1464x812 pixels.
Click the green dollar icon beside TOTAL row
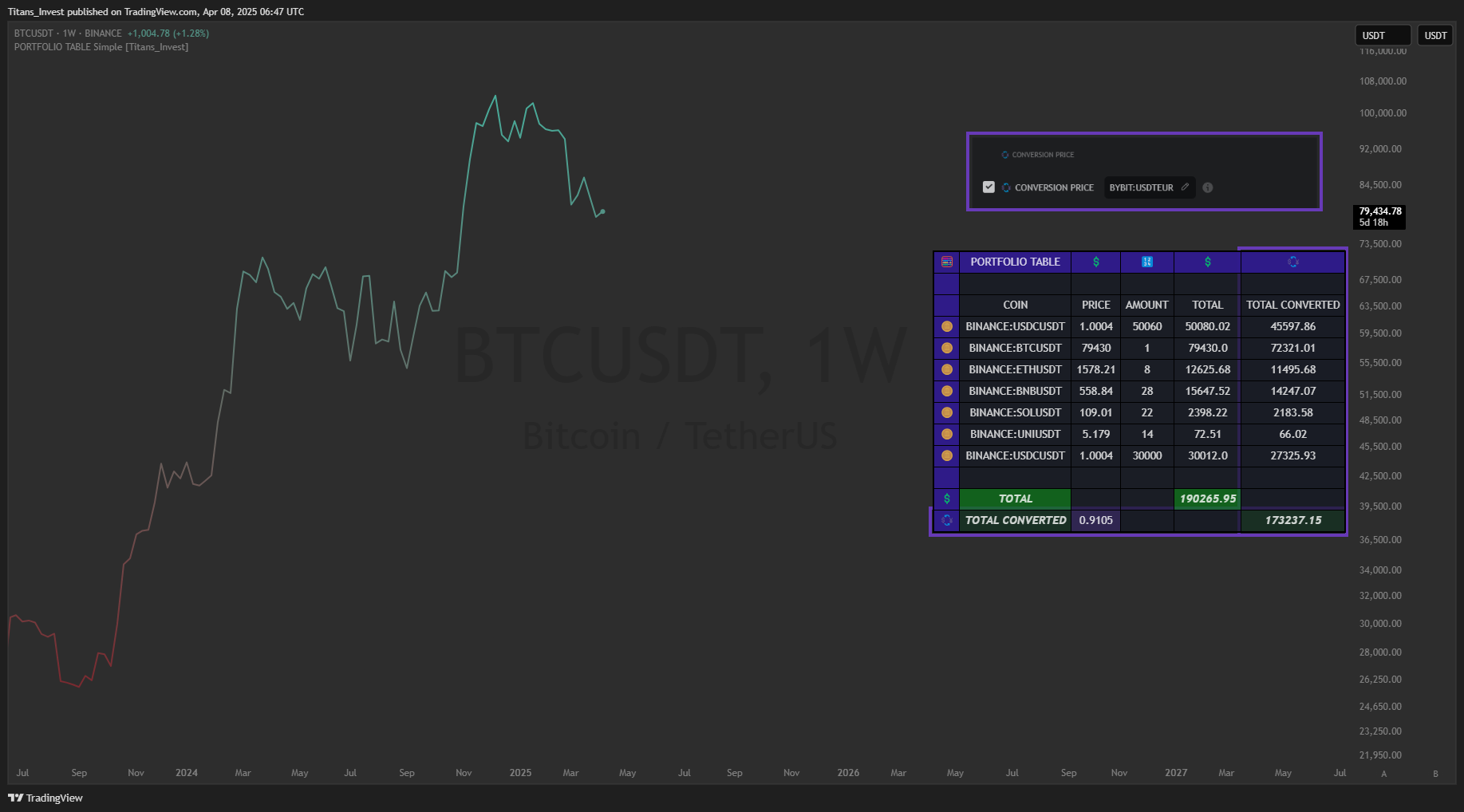[947, 499]
